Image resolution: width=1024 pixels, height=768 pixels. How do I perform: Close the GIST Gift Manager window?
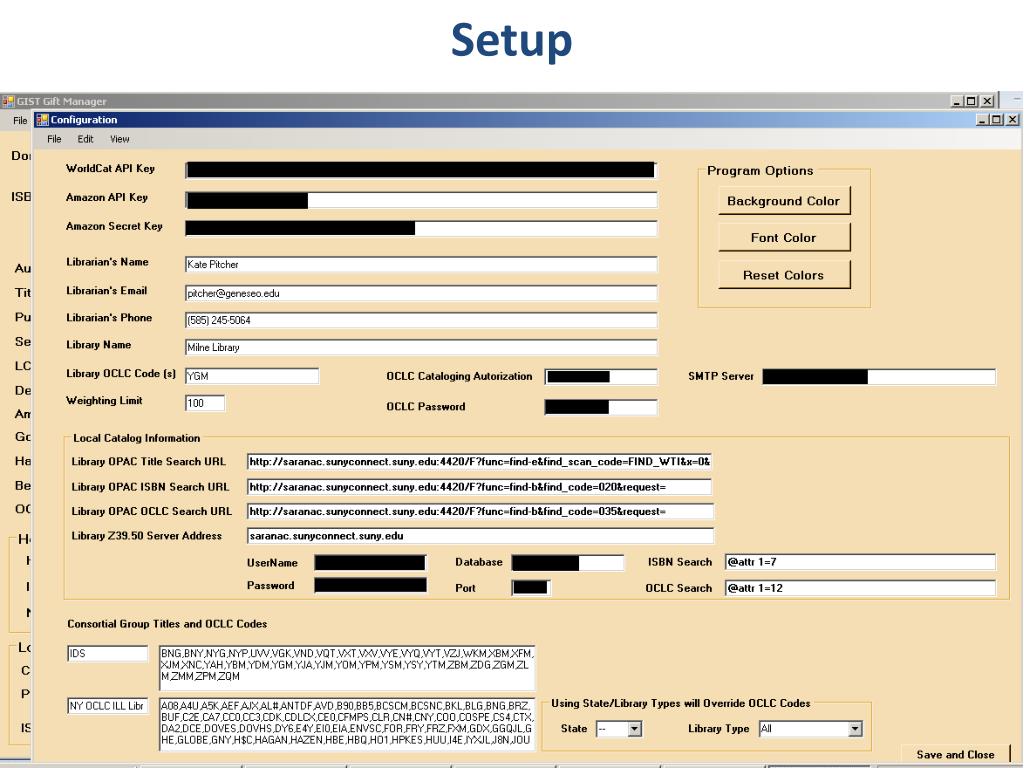coord(987,101)
